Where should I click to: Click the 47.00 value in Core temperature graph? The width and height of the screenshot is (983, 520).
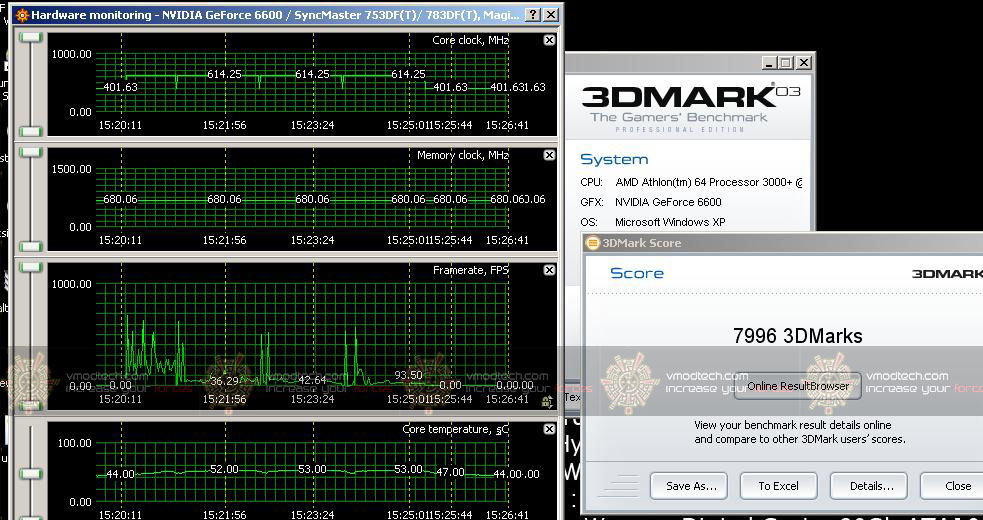pos(450,472)
